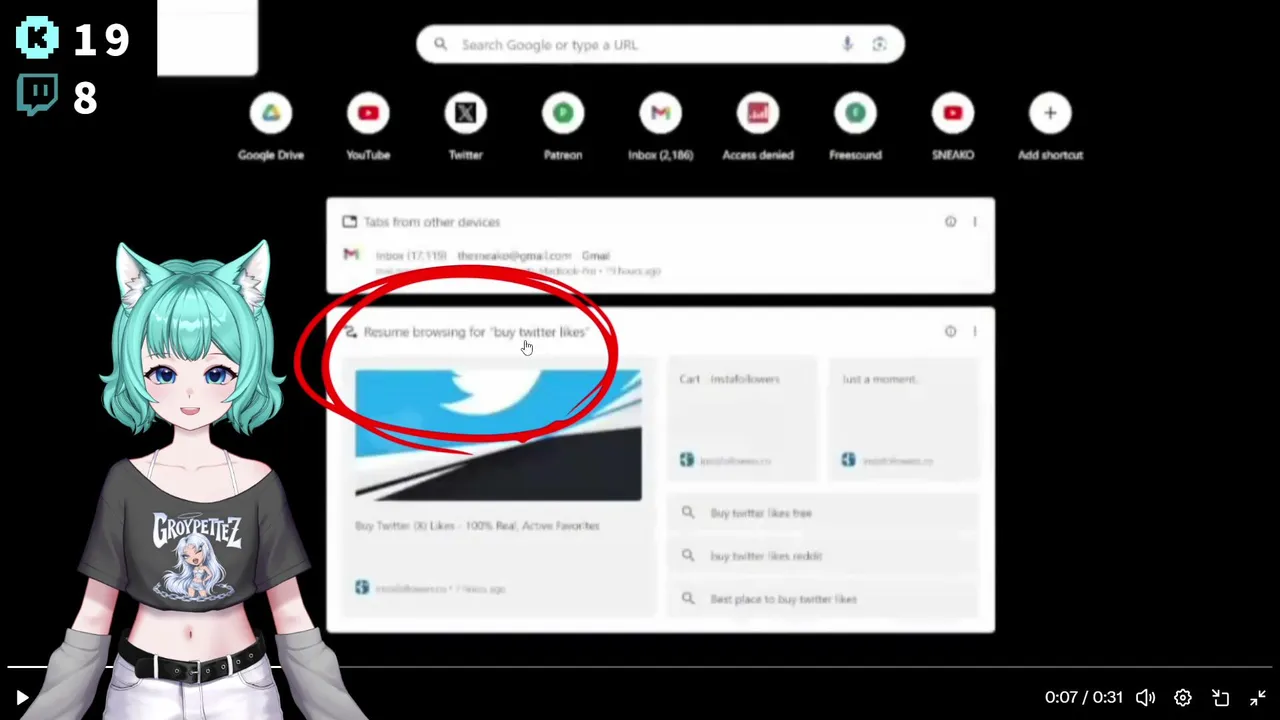
Task: Play the video
Action: click(22, 698)
